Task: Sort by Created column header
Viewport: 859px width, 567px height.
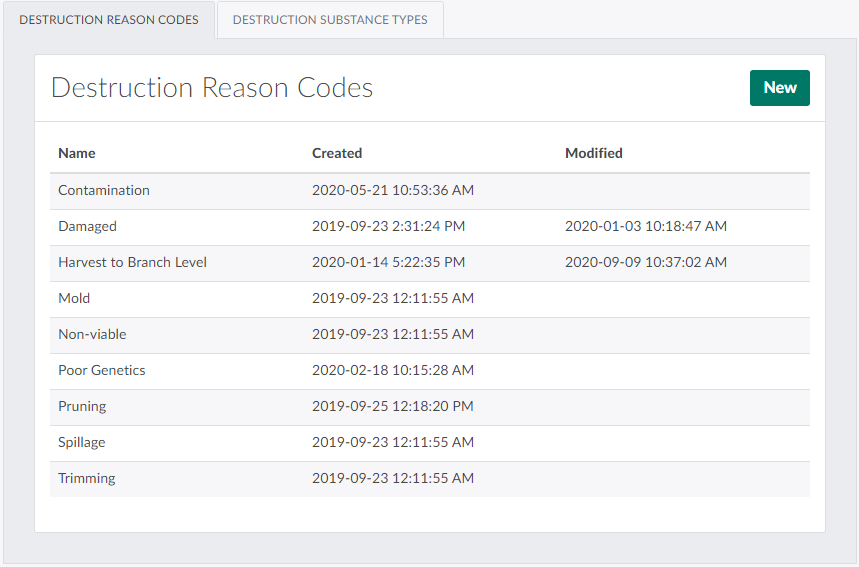Action: [x=337, y=153]
